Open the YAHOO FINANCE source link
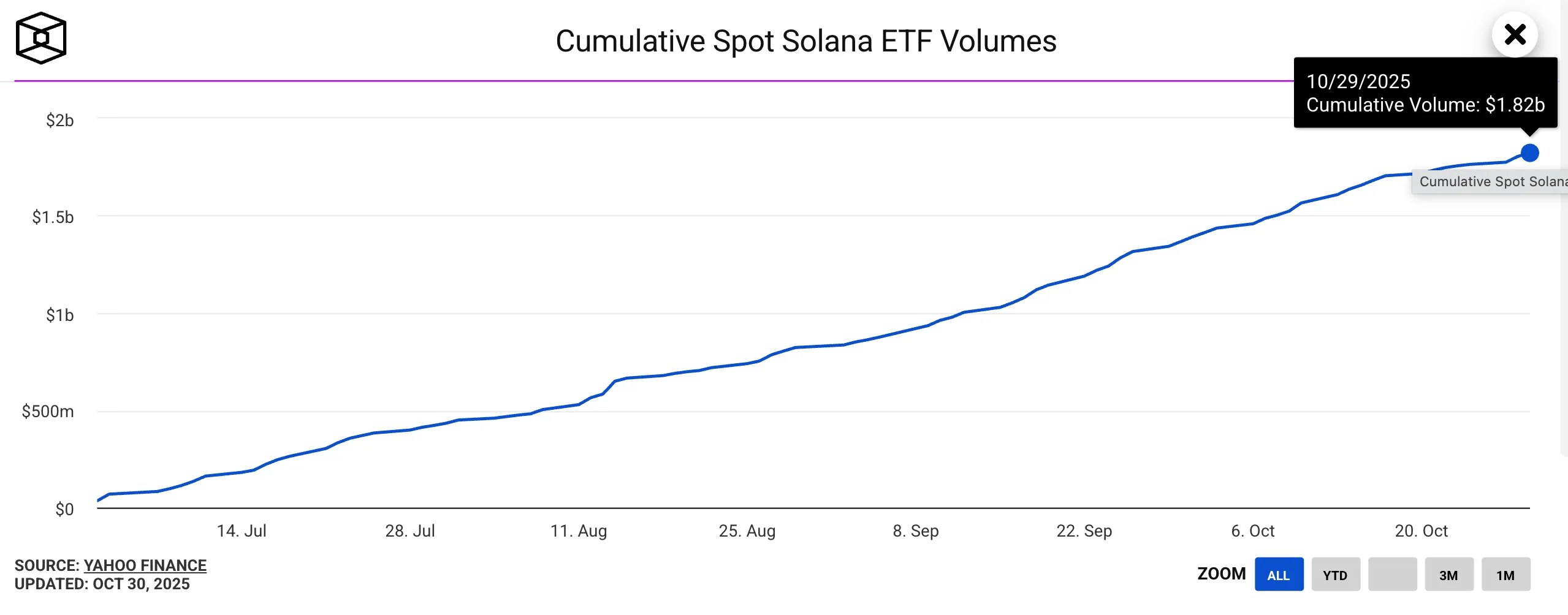 pos(145,565)
